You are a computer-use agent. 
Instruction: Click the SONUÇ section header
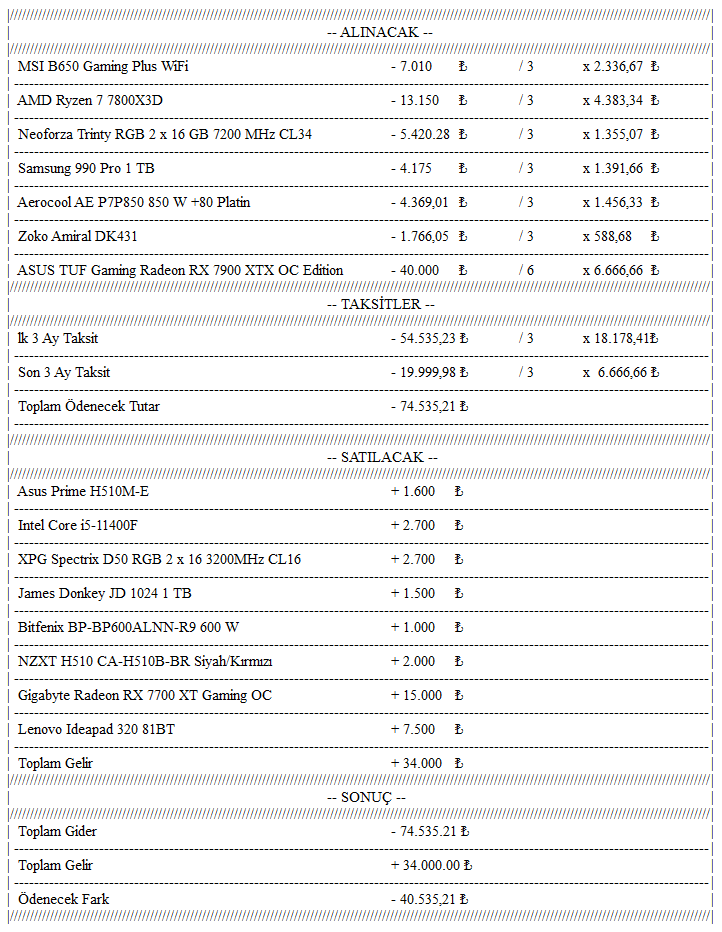367,798
